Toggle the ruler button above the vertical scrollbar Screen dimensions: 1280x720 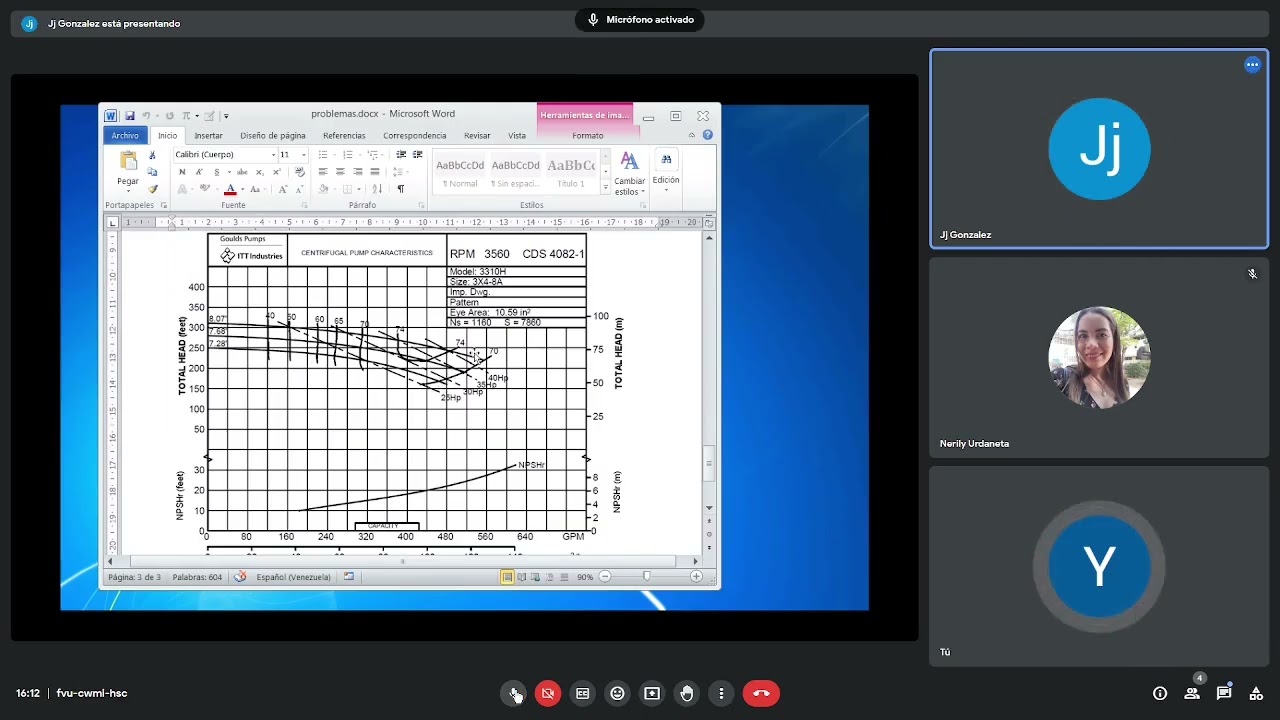[709, 222]
